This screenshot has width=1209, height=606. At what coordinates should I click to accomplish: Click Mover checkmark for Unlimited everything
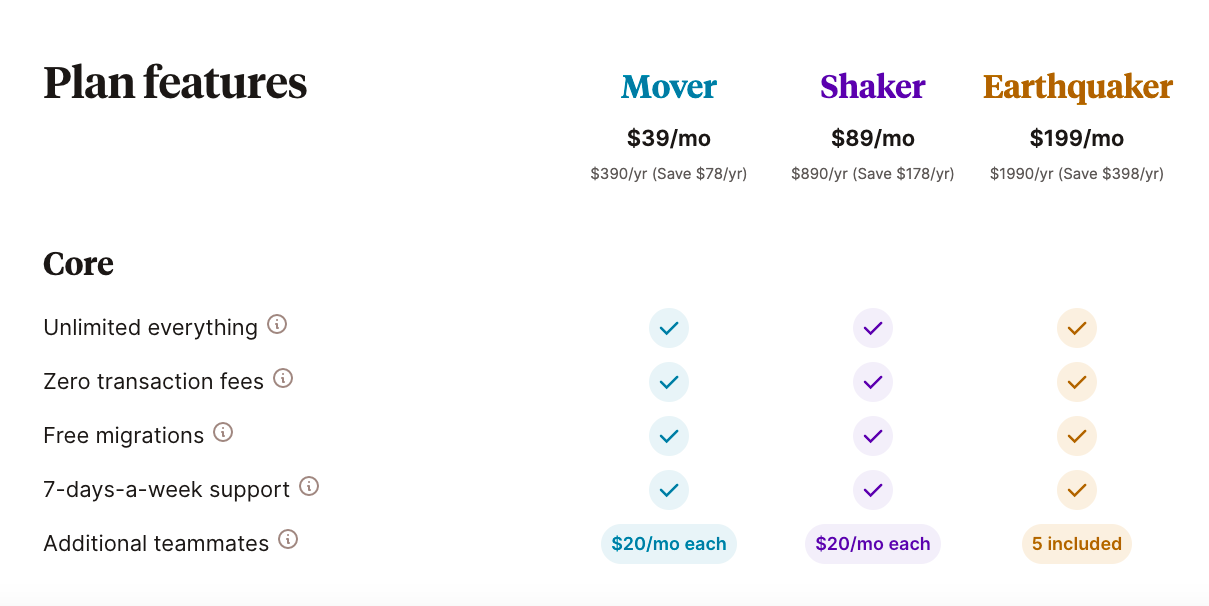point(669,328)
